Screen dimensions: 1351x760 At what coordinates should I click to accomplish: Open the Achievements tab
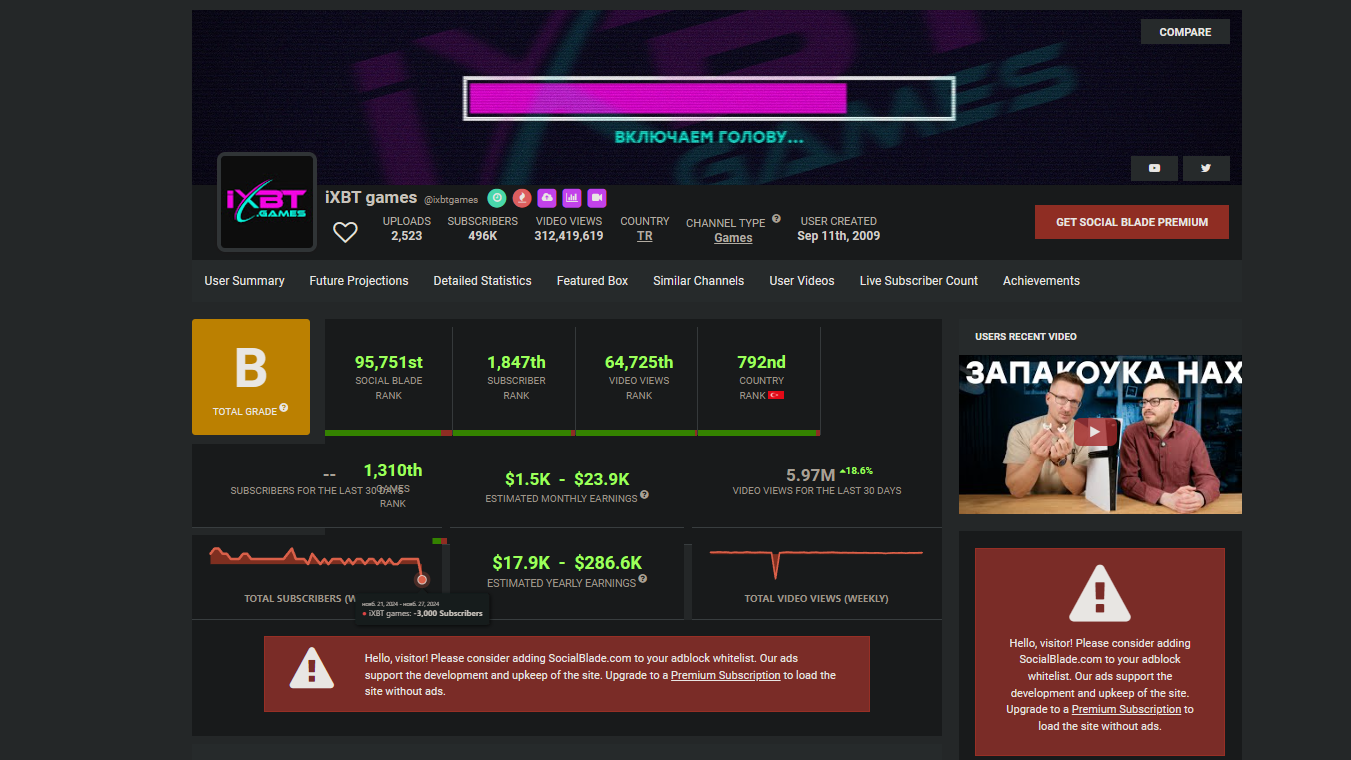coord(1042,281)
